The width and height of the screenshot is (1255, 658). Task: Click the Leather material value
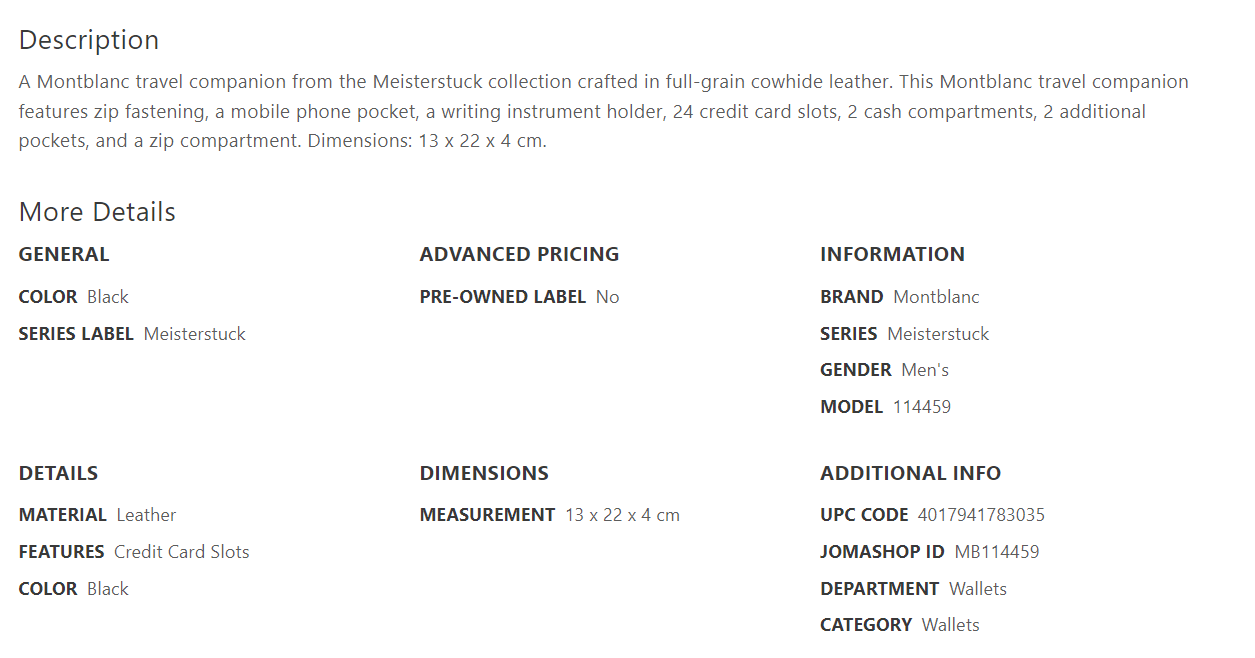coord(146,515)
